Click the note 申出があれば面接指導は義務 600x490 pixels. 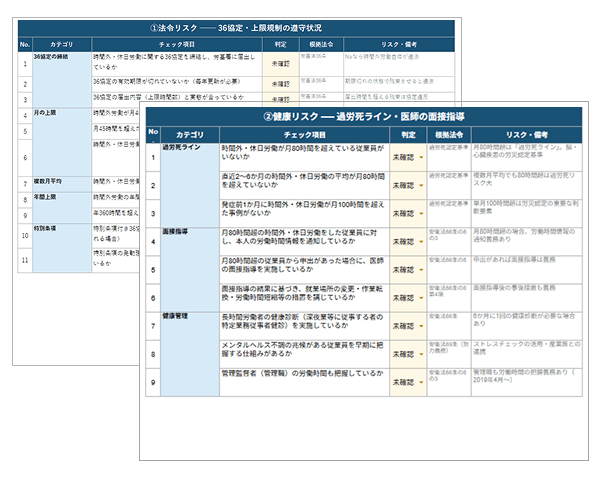tap(527, 270)
